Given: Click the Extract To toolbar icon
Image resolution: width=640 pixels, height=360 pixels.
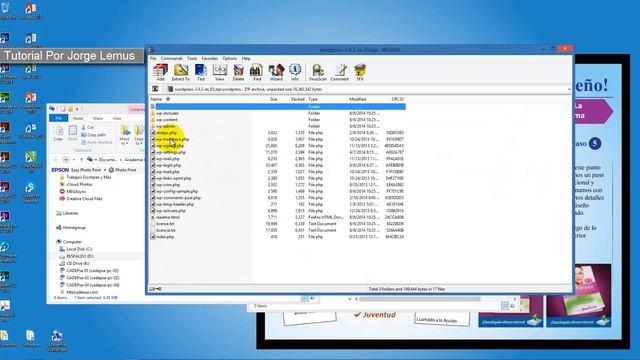Looking at the screenshot, I should [180, 72].
